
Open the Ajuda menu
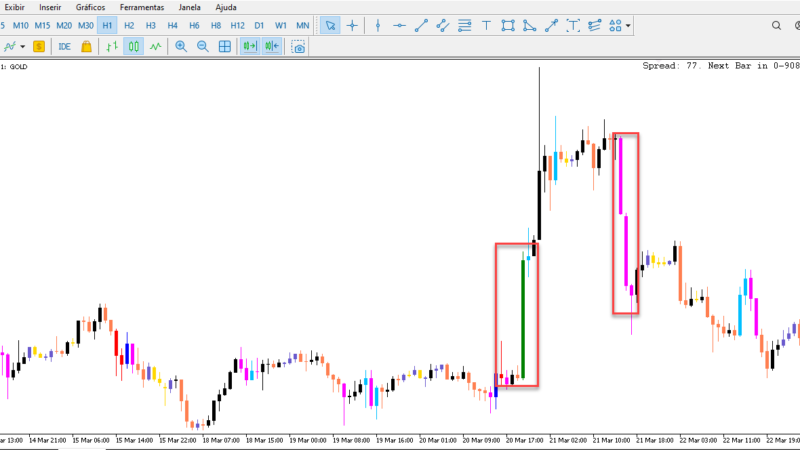pos(226,7)
